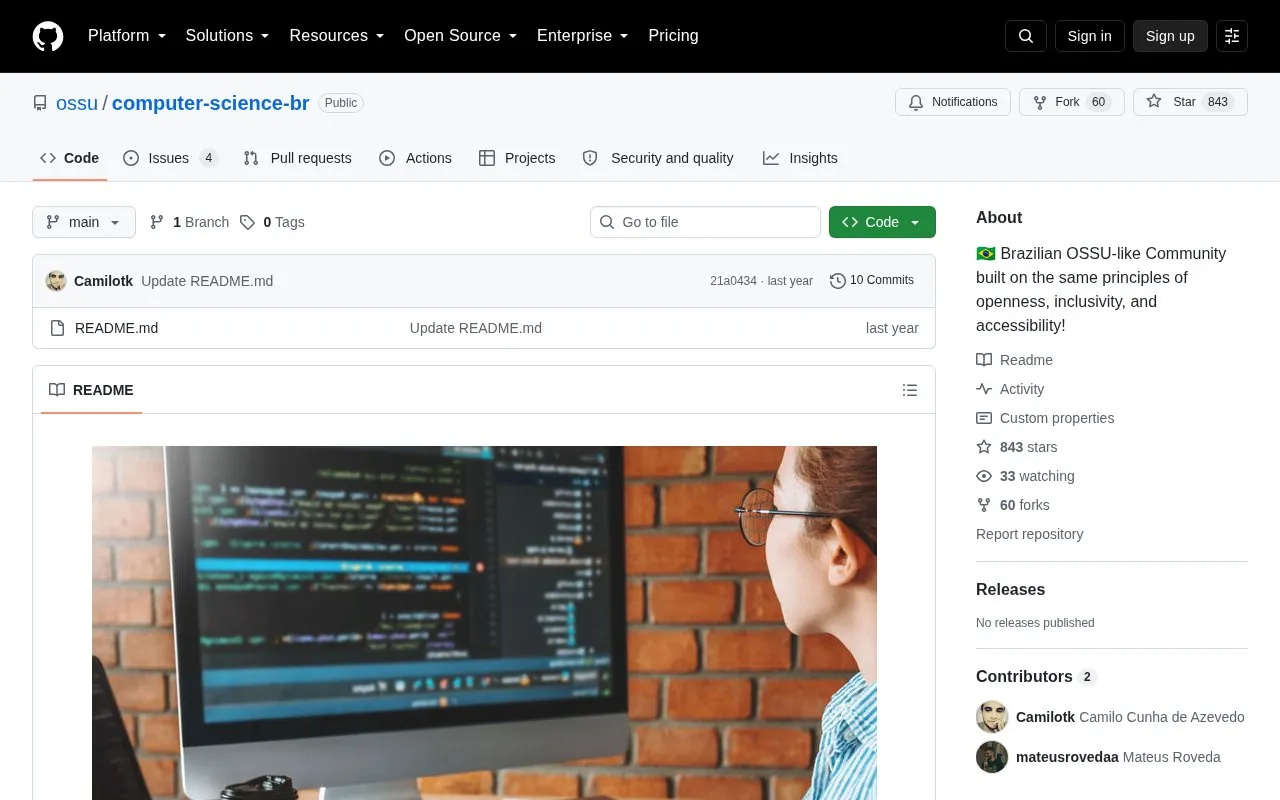Open the ossu organization link
The image size is (1280, 800).
pyautogui.click(x=77, y=103)
